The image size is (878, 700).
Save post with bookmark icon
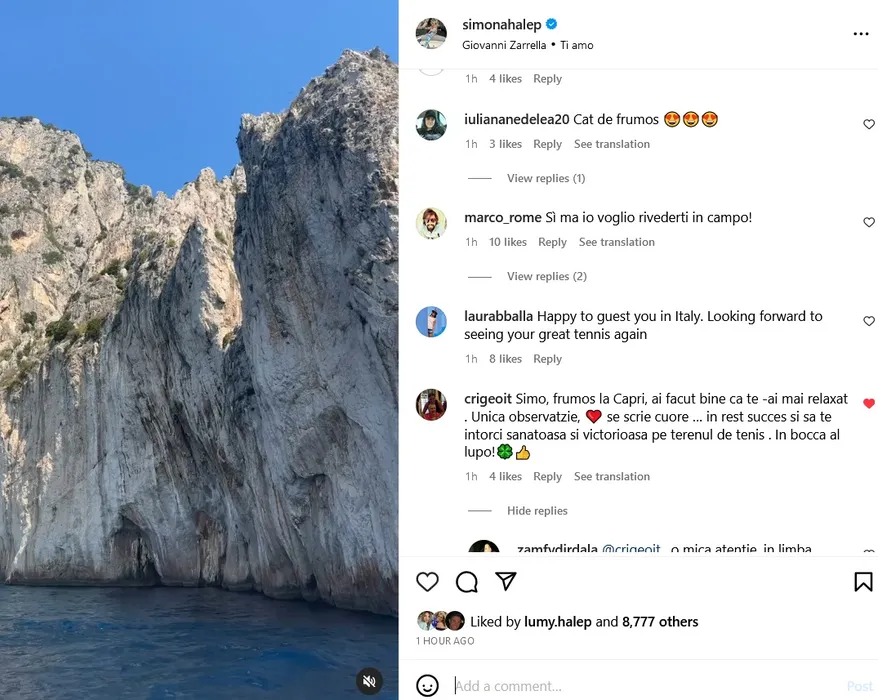(x=863, y=582)
